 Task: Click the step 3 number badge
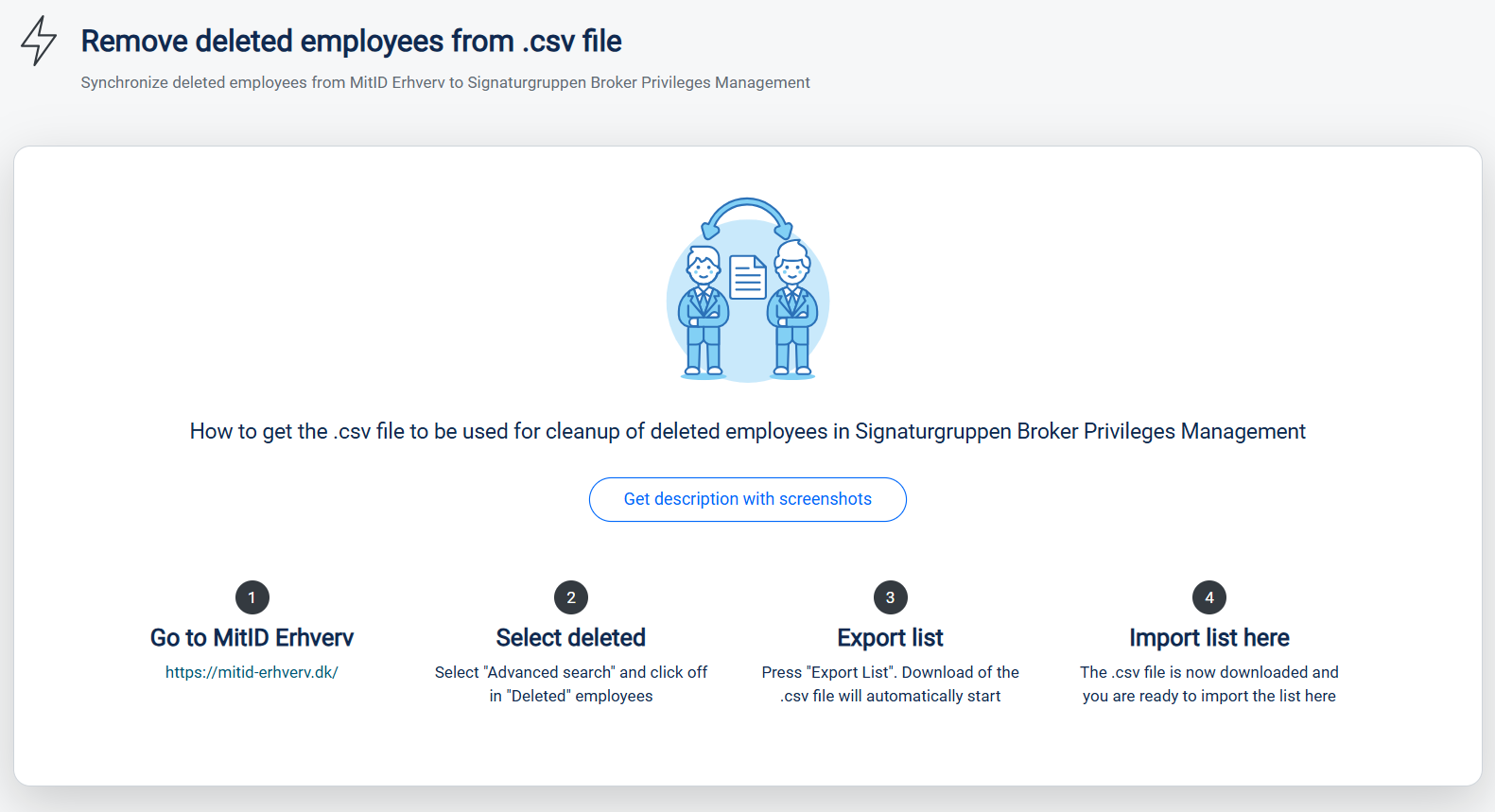tap(890, 597)
